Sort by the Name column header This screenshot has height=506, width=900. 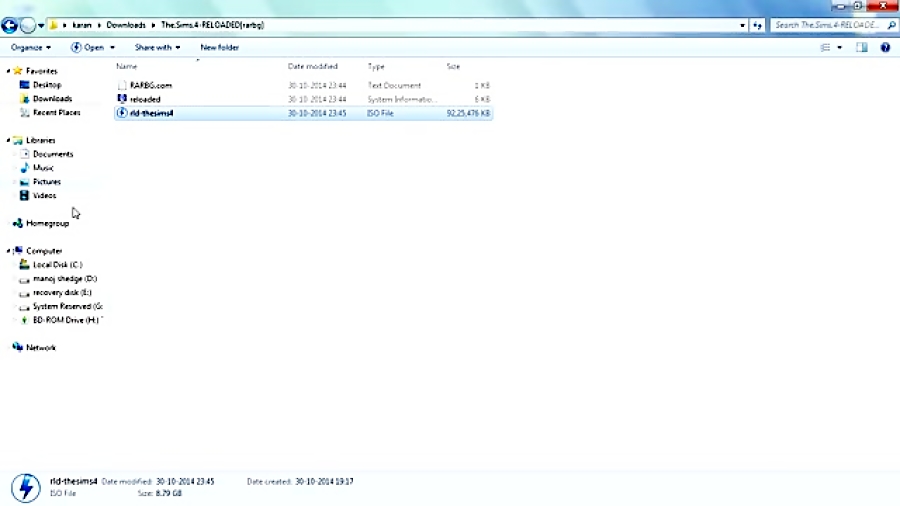127,67
